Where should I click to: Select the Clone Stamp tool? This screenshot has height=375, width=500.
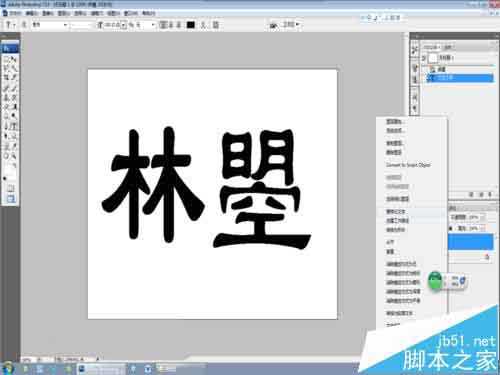pos(6,98)
